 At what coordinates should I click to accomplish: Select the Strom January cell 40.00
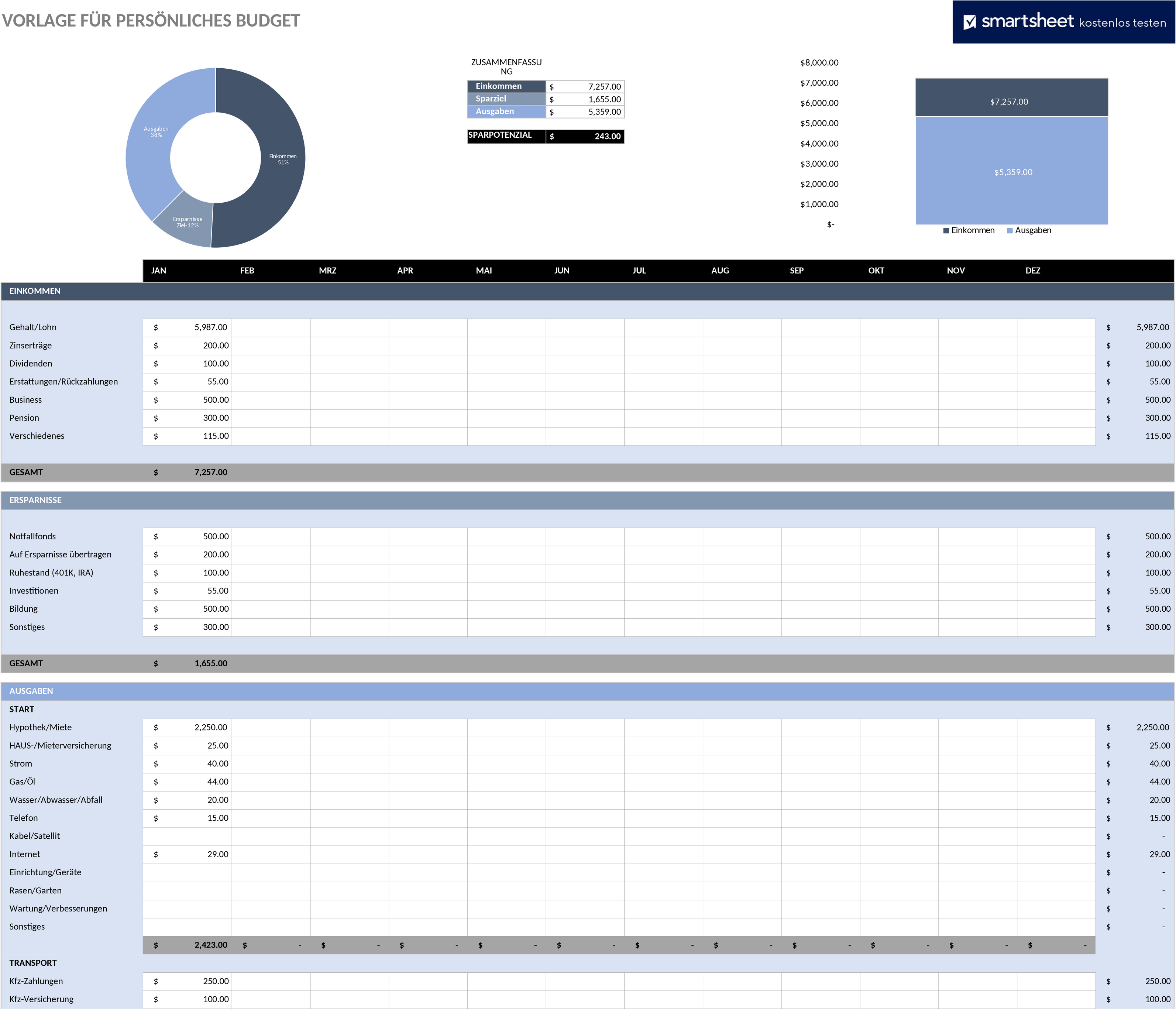coord(187,764)
